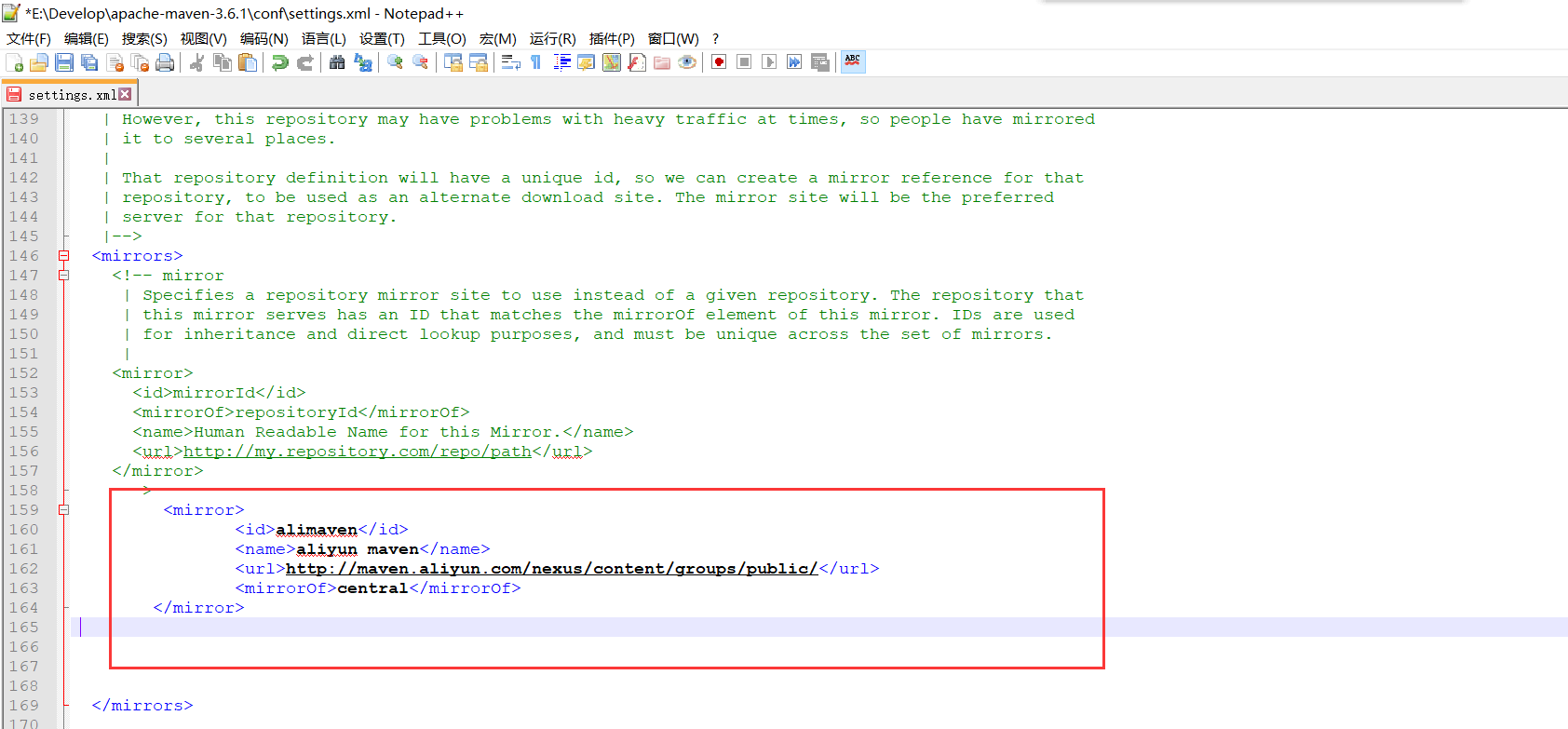Toggle synchronized horizontal scrolling icon

(x=479, y=62)
